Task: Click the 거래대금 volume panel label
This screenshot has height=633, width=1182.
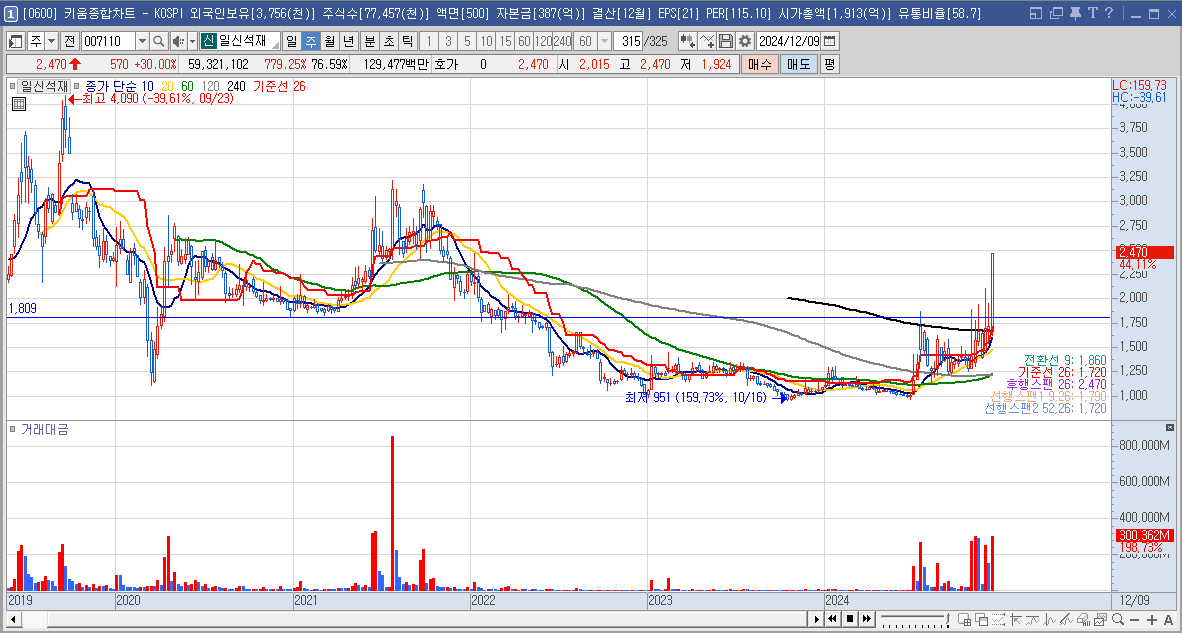Action: 44,430
